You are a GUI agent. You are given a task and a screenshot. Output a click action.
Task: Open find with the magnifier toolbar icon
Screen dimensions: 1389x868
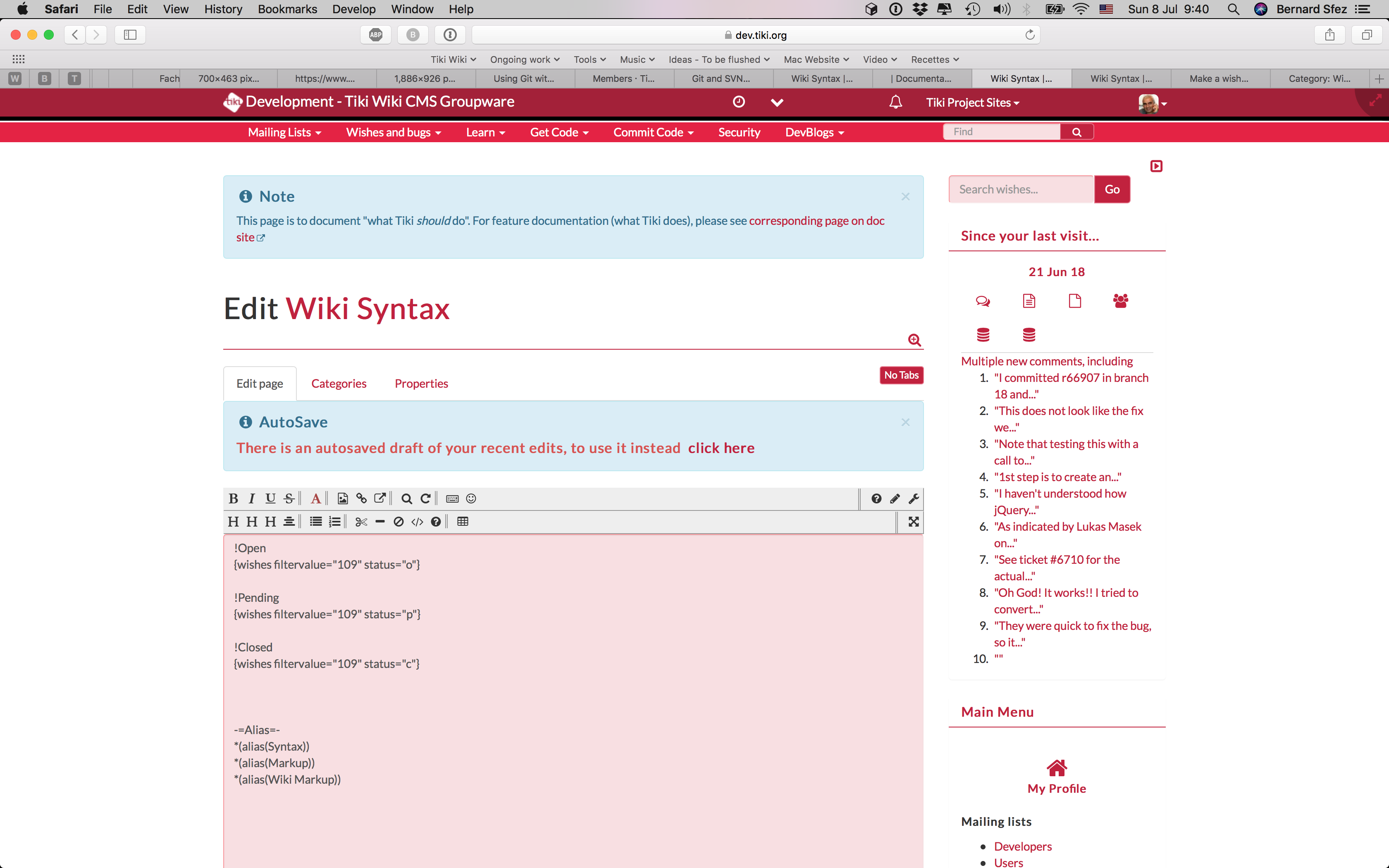click(x=406, y=498)
